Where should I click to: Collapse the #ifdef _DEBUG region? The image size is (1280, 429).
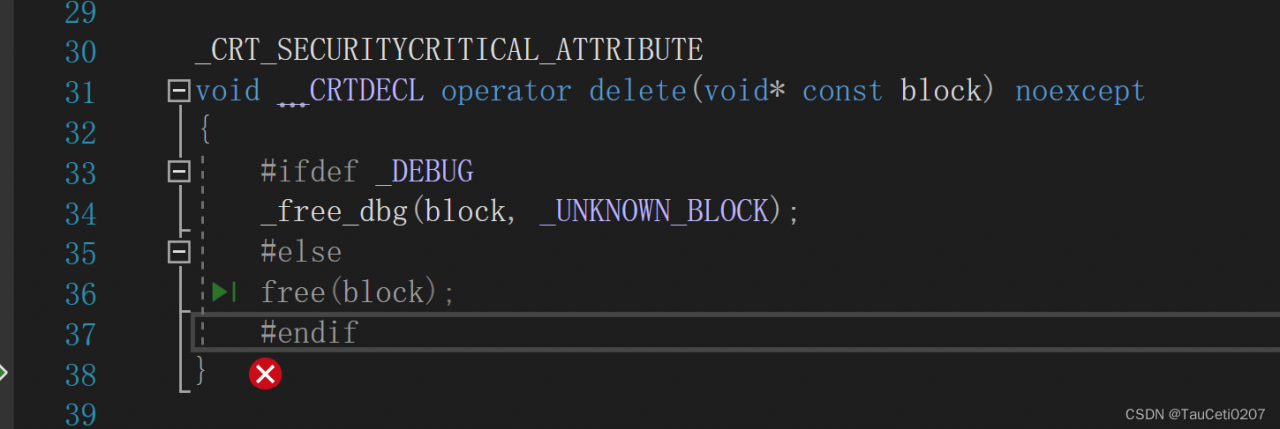(179, 172)
